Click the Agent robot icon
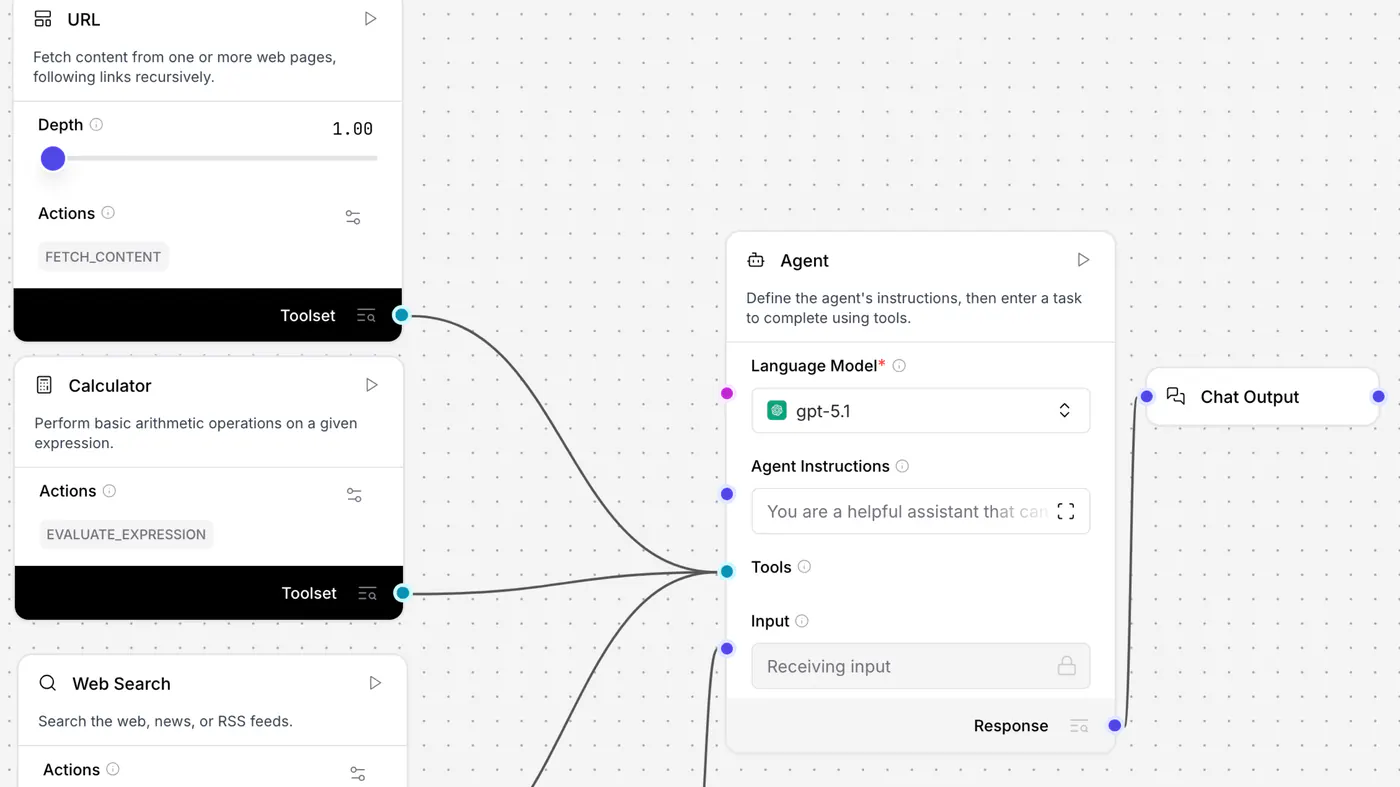Viewport: 1400px width, 787px height. pyautogui.click(x=756, y=260)
